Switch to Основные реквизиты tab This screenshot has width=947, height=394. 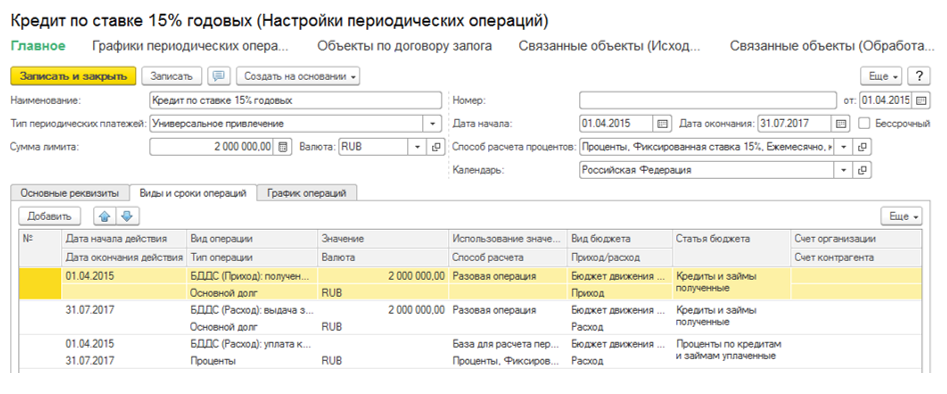coord(70,193)
